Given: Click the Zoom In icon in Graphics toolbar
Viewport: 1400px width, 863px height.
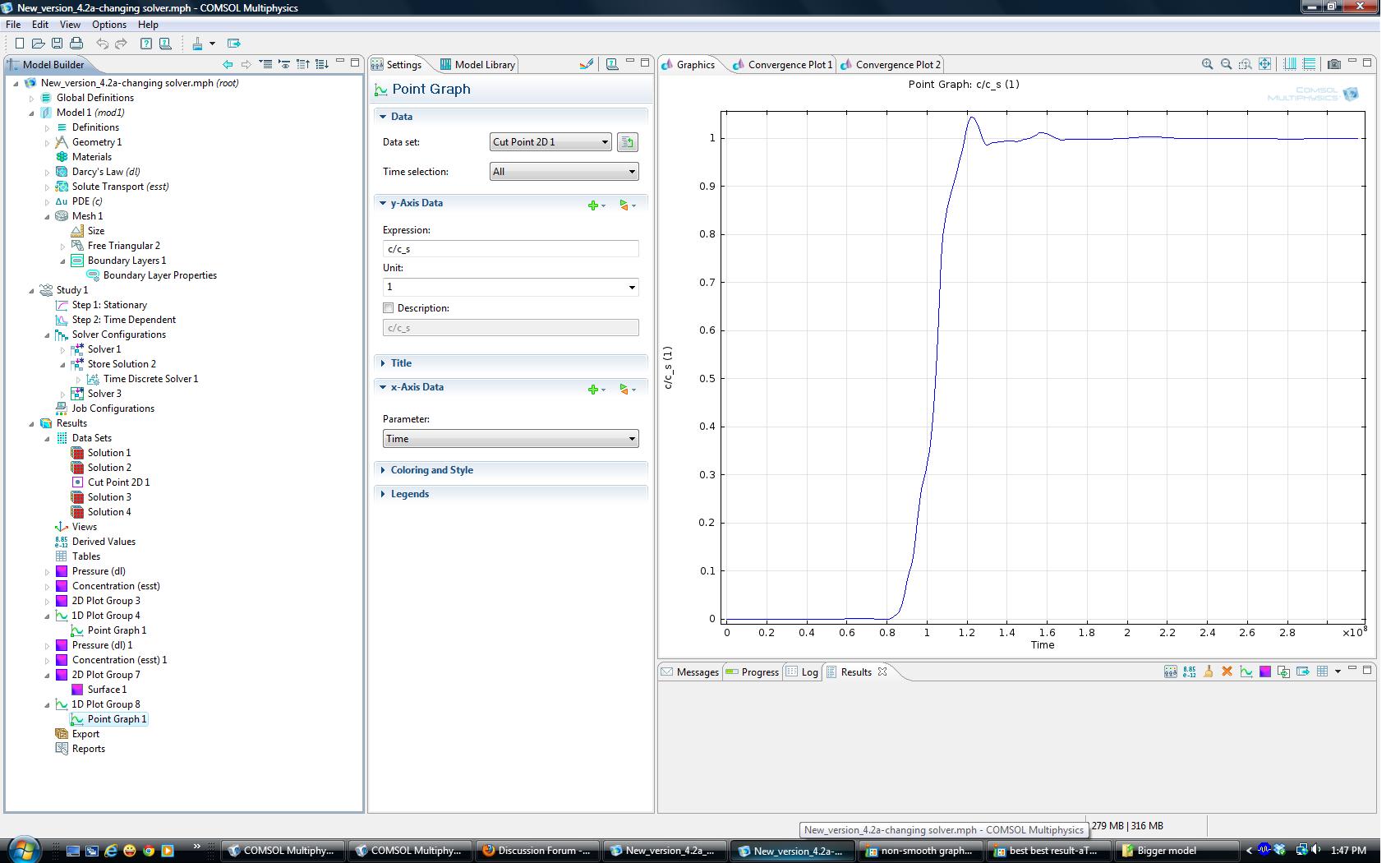Looking at the screenshot, I should [1207, 64].
